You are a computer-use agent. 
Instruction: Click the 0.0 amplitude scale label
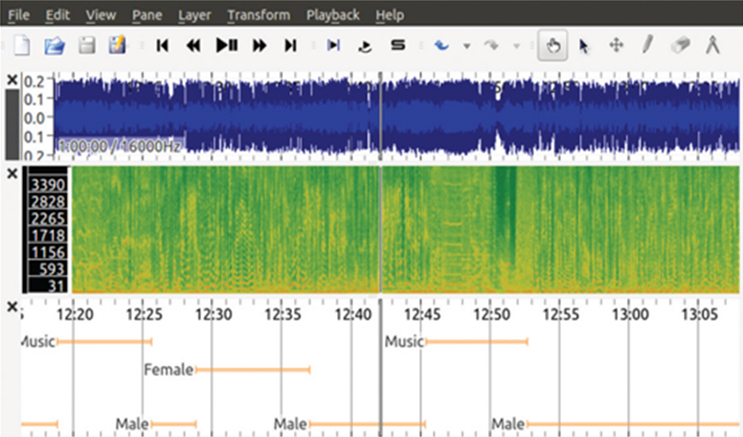click(34, 118)
